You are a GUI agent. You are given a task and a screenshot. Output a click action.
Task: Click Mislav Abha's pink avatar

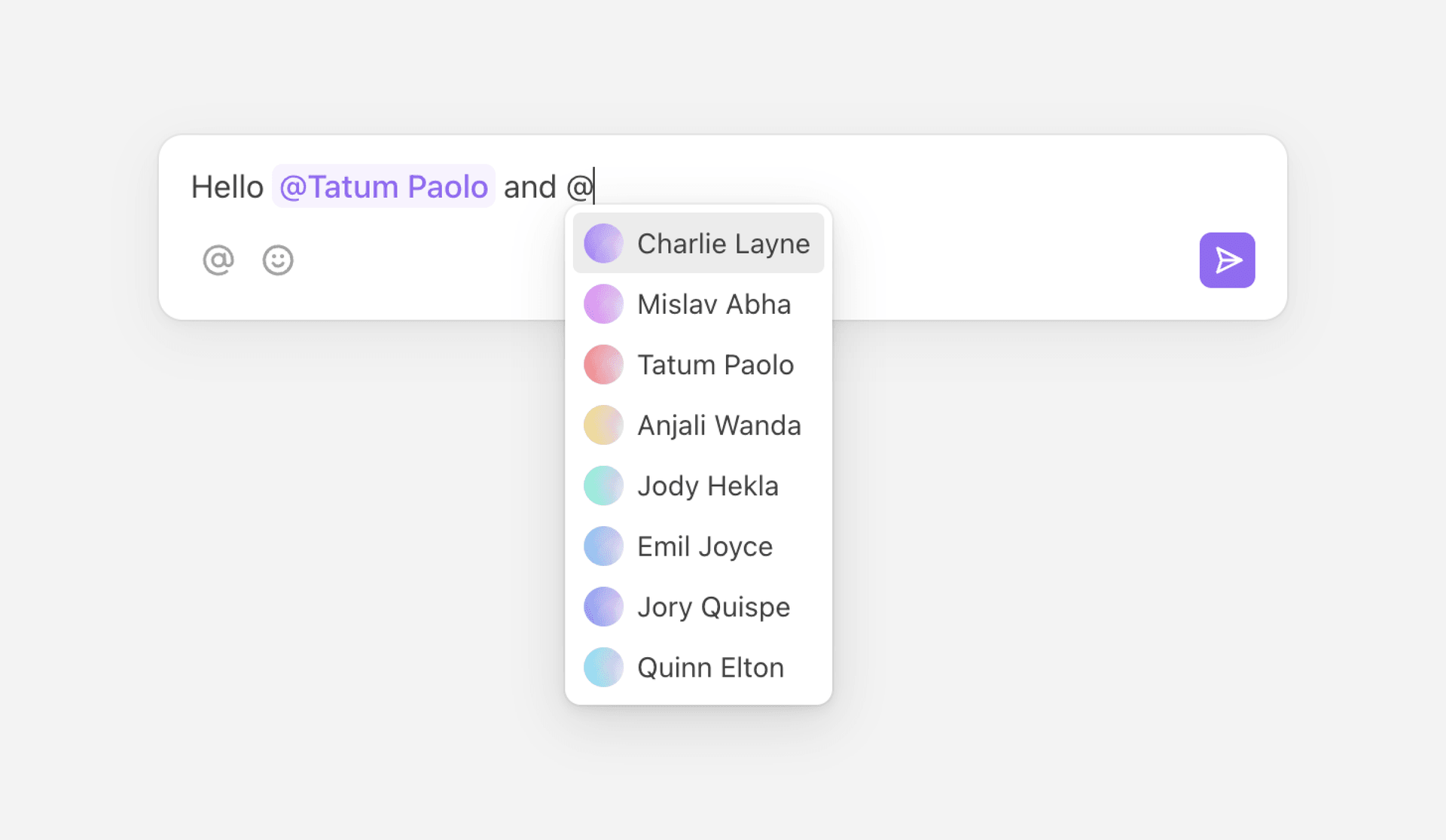pos(603,304)
